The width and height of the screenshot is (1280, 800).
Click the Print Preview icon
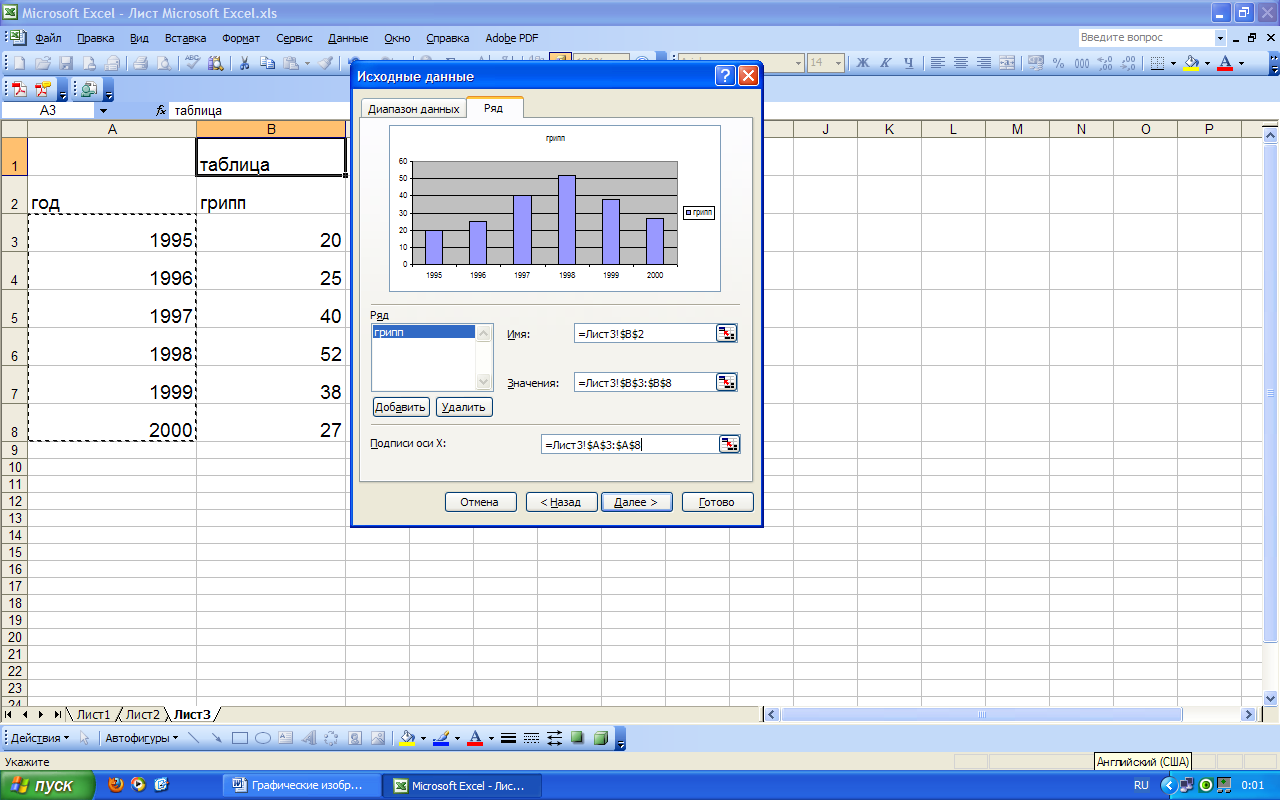click(x=163, y=63)
